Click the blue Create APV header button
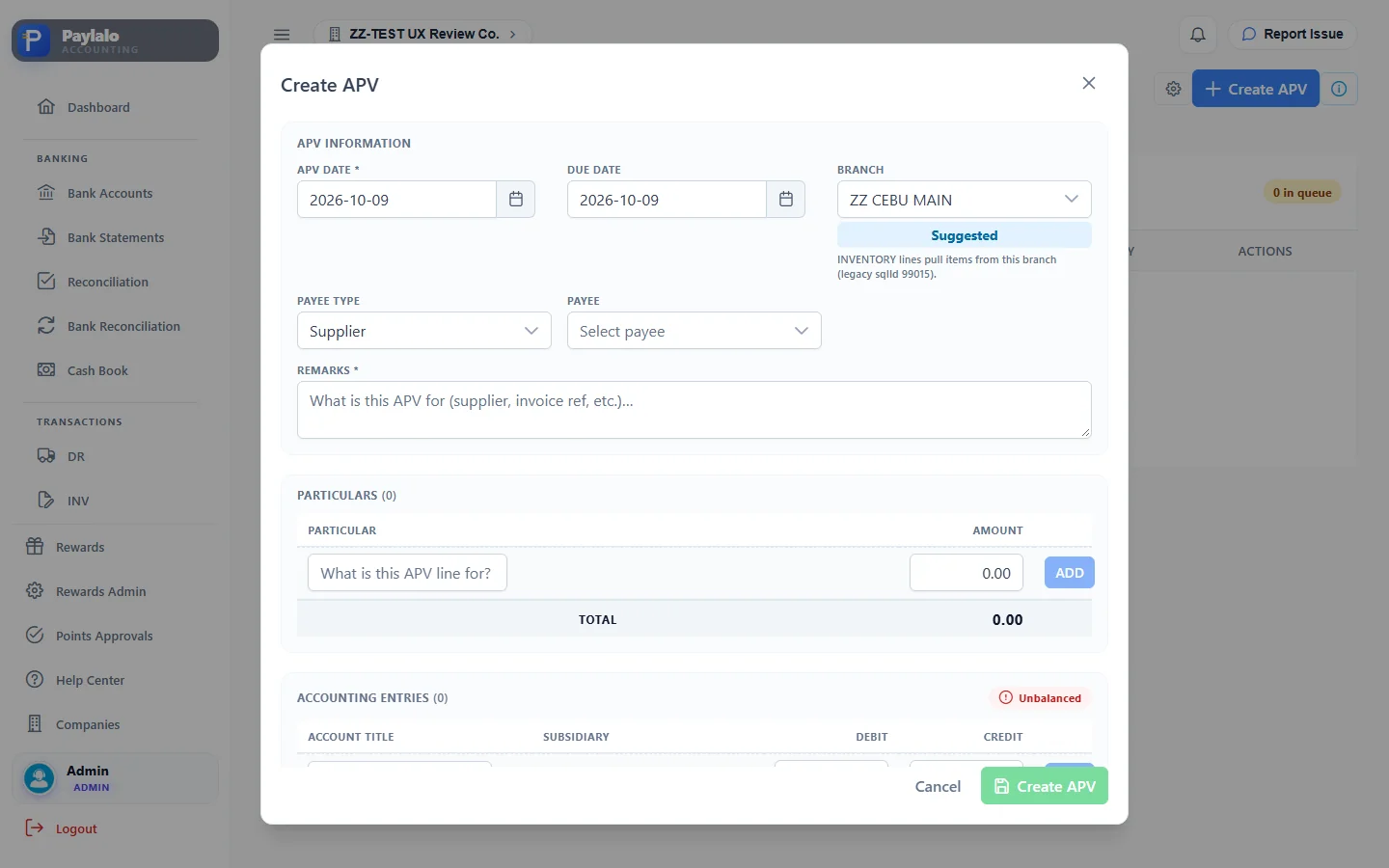This screenshot has width=1389, height=868. point(1256,89)
